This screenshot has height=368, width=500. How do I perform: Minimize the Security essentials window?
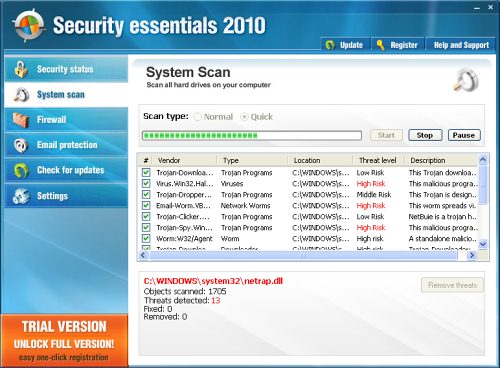click(x=477, y=7)
